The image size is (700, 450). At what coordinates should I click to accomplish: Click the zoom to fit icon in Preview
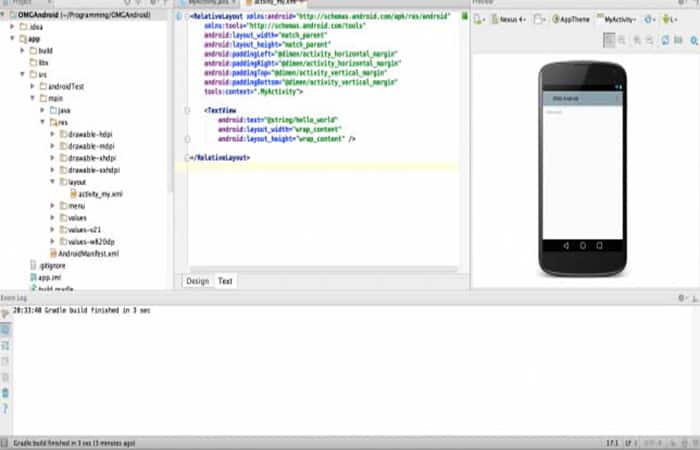pos(622,41)
